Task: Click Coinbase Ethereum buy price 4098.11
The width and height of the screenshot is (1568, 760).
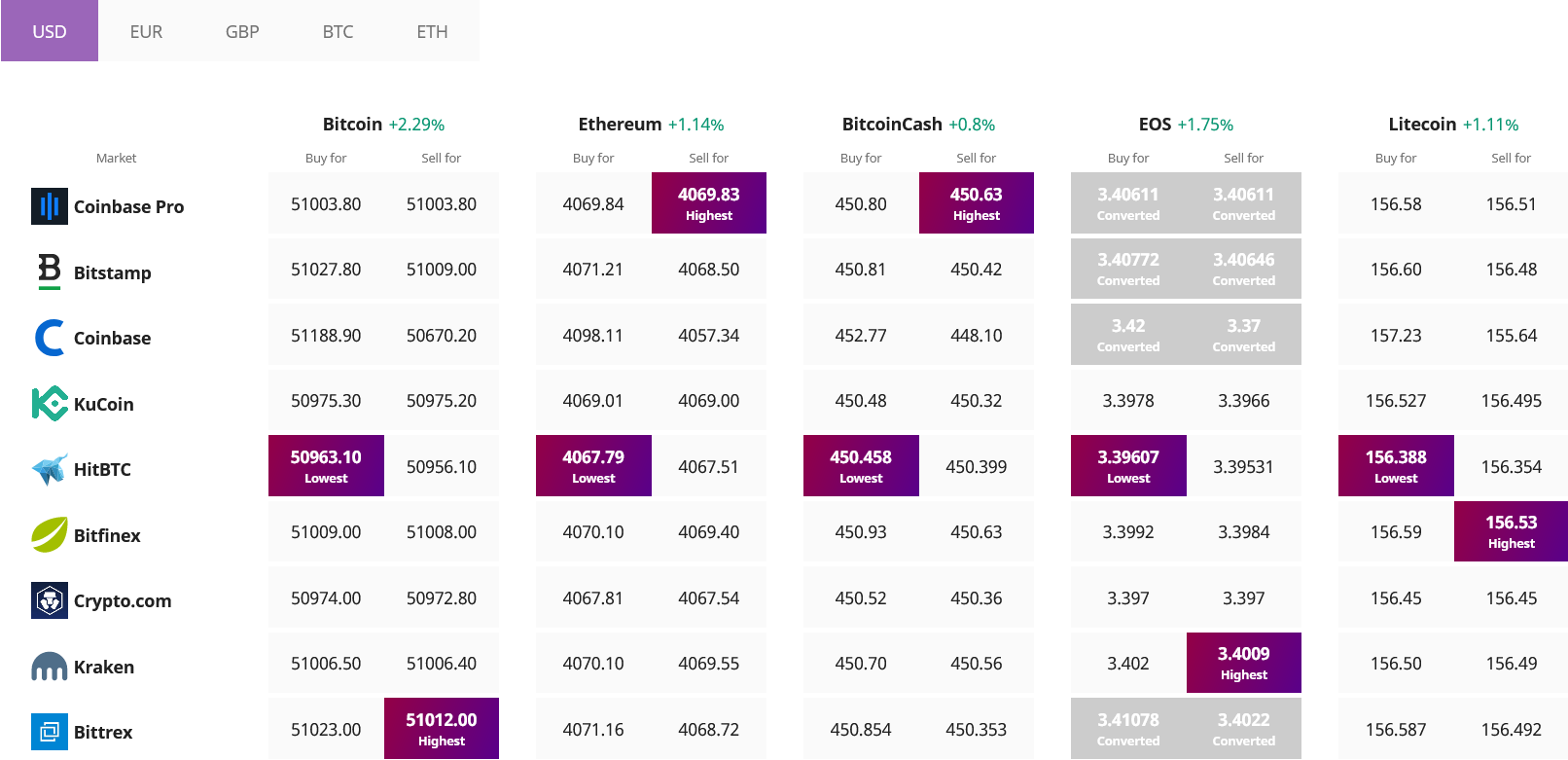Action: (x=593, y=335)
